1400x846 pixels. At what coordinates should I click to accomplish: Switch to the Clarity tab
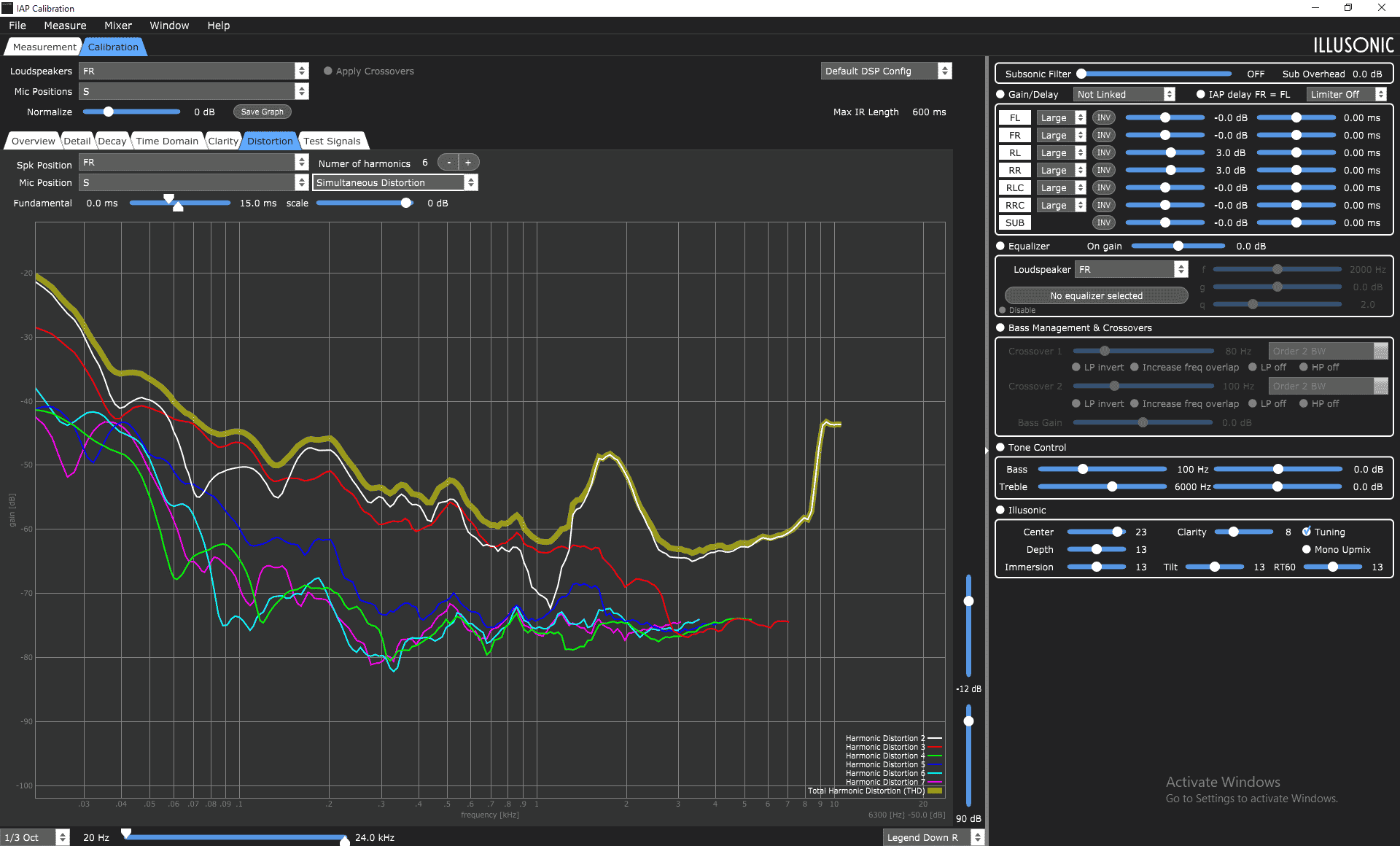click(x=223, y=141)
